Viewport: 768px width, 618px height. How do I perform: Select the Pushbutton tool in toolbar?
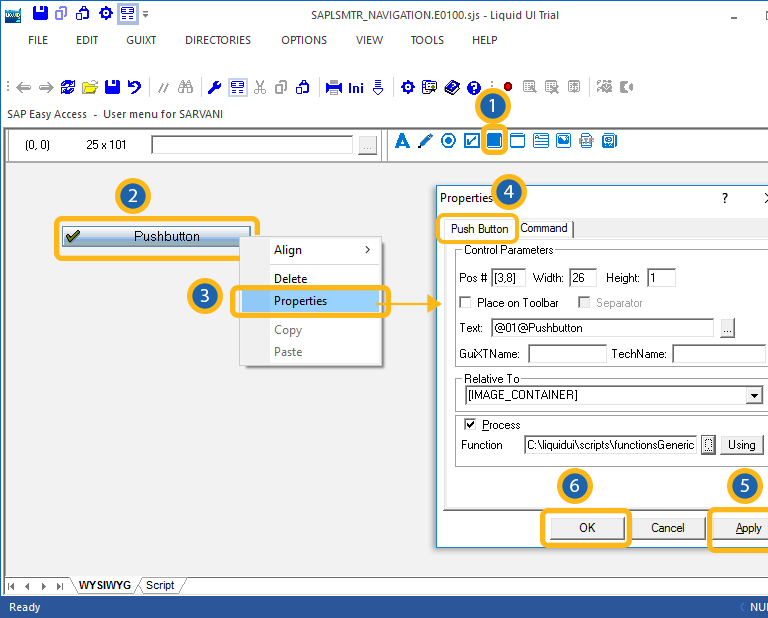pos(493,141)
